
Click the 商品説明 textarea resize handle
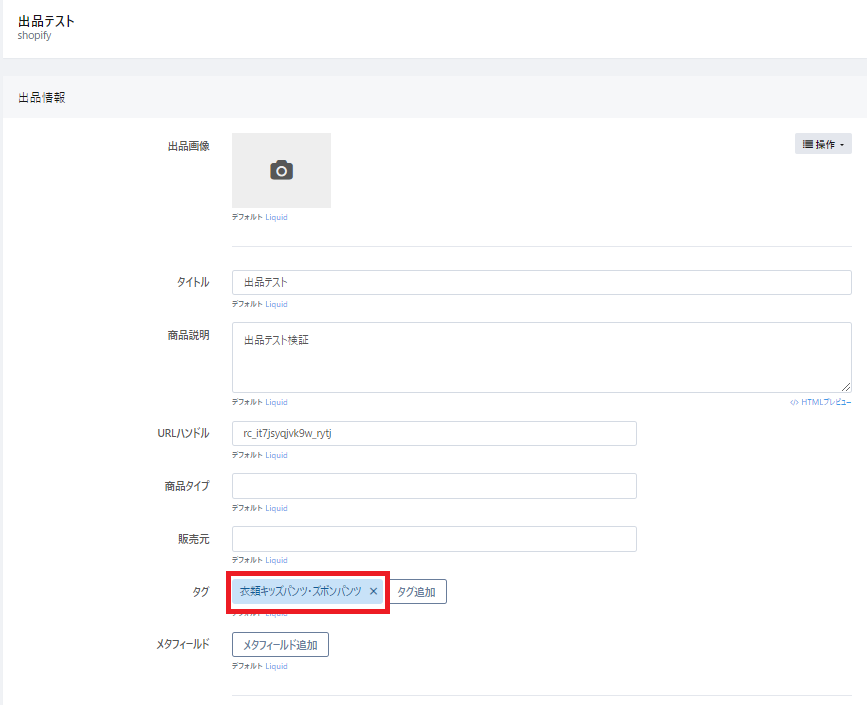point(846,387)
